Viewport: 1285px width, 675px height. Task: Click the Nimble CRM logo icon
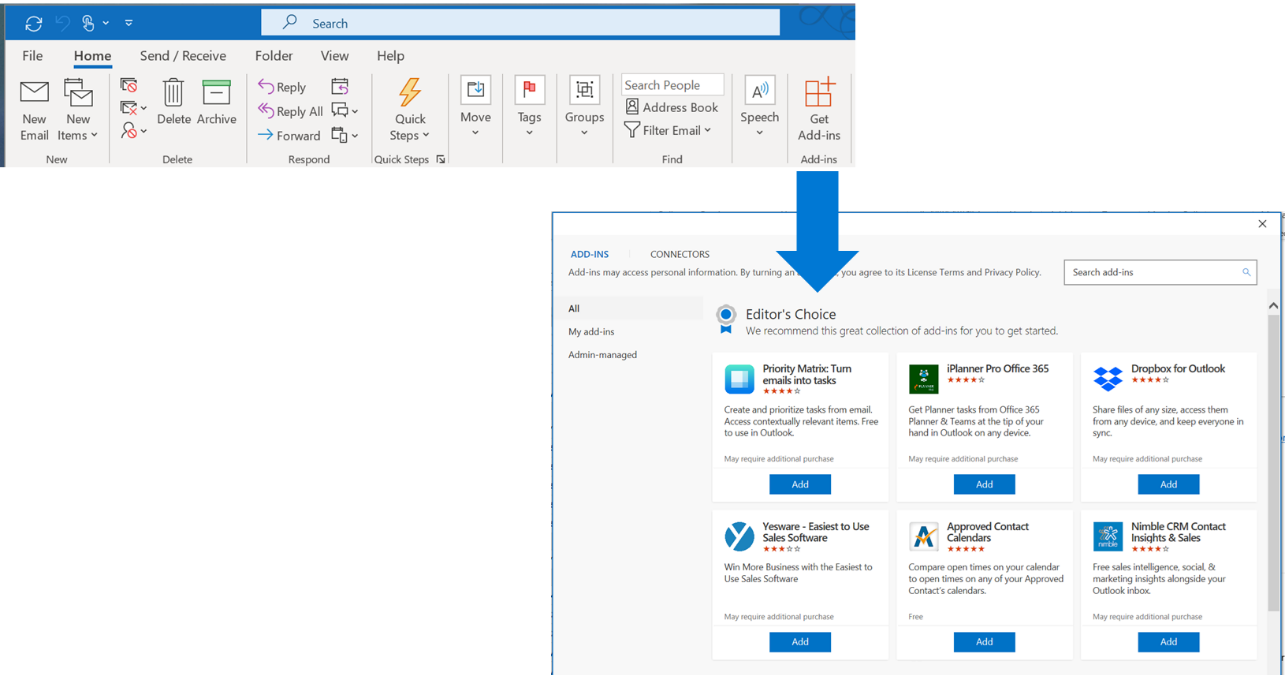coord(1108,537)
